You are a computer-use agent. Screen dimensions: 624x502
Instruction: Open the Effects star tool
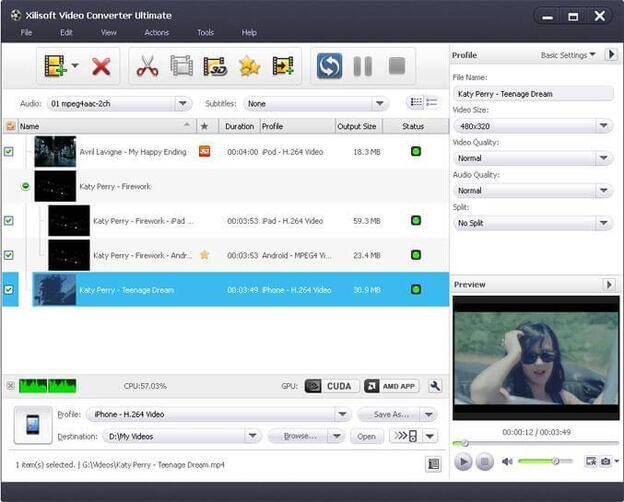250,66
